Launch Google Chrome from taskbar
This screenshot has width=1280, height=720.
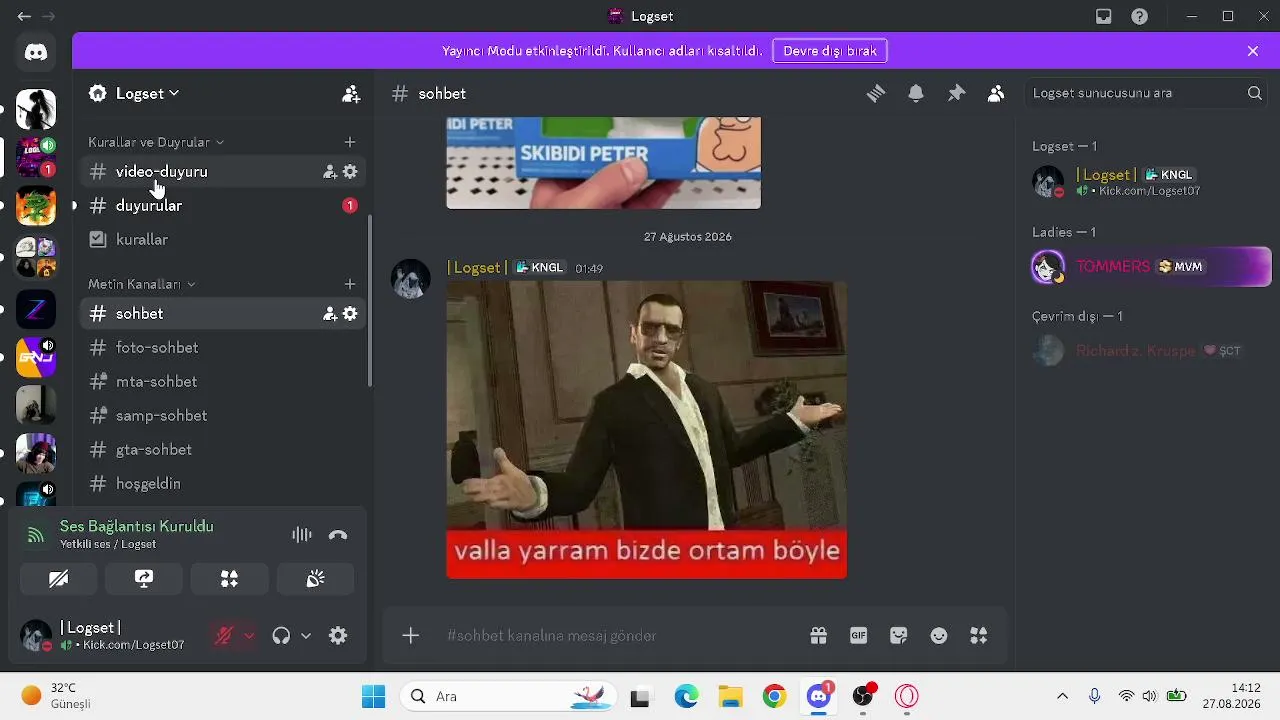click(x=773, y=696)
